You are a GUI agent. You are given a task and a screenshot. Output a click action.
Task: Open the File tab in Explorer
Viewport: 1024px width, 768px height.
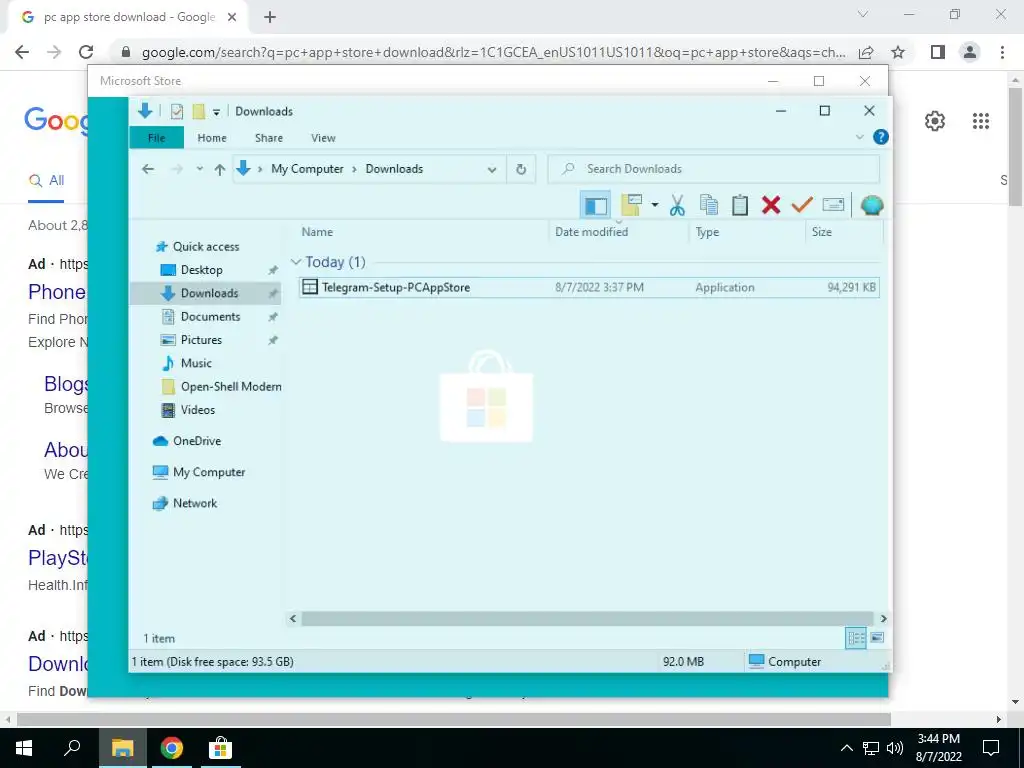[157, 138]
